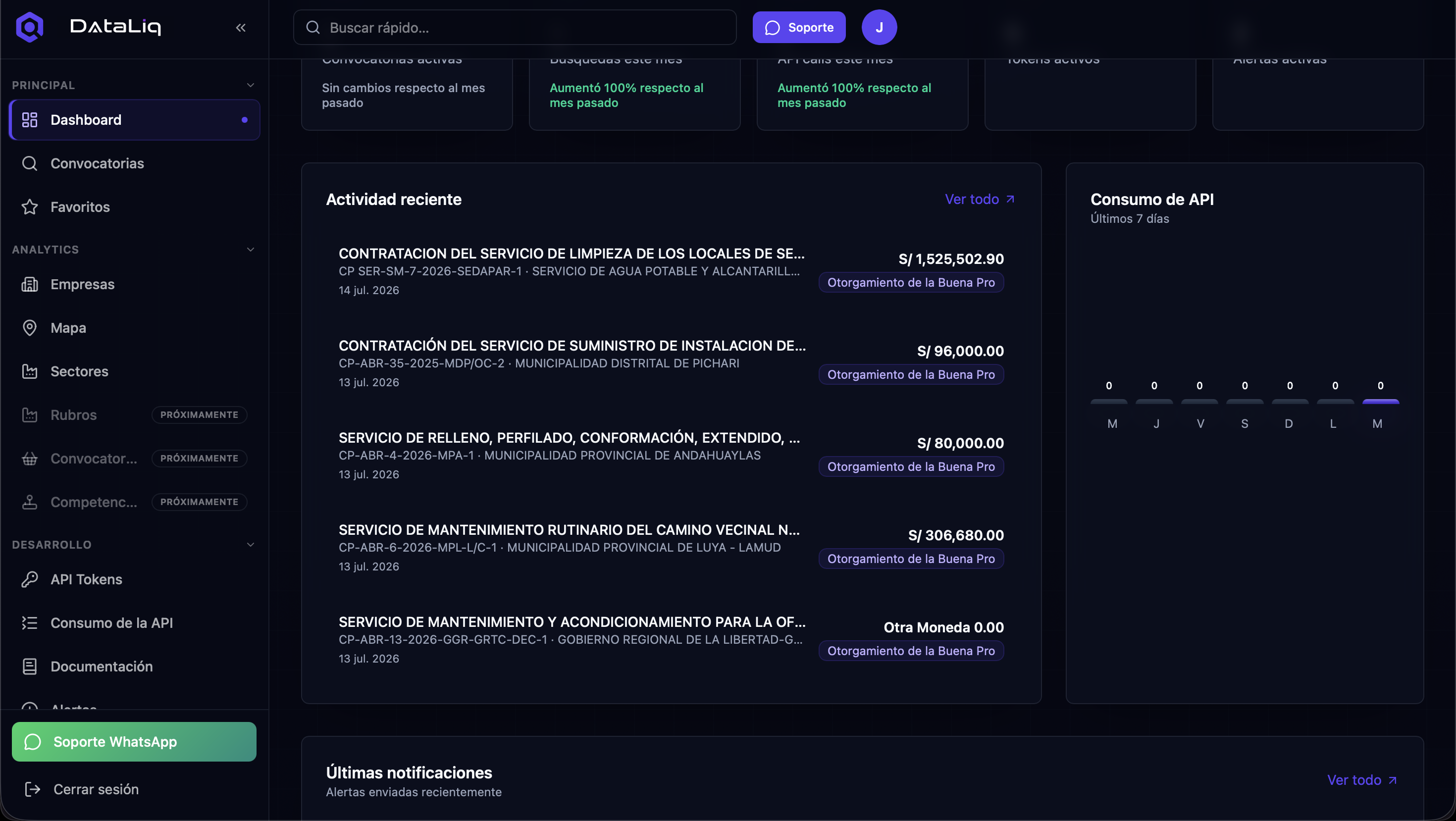Open Favoritos in the sidebar
The height and width of the screenshot is (821, 1456).
pos(135,207)
